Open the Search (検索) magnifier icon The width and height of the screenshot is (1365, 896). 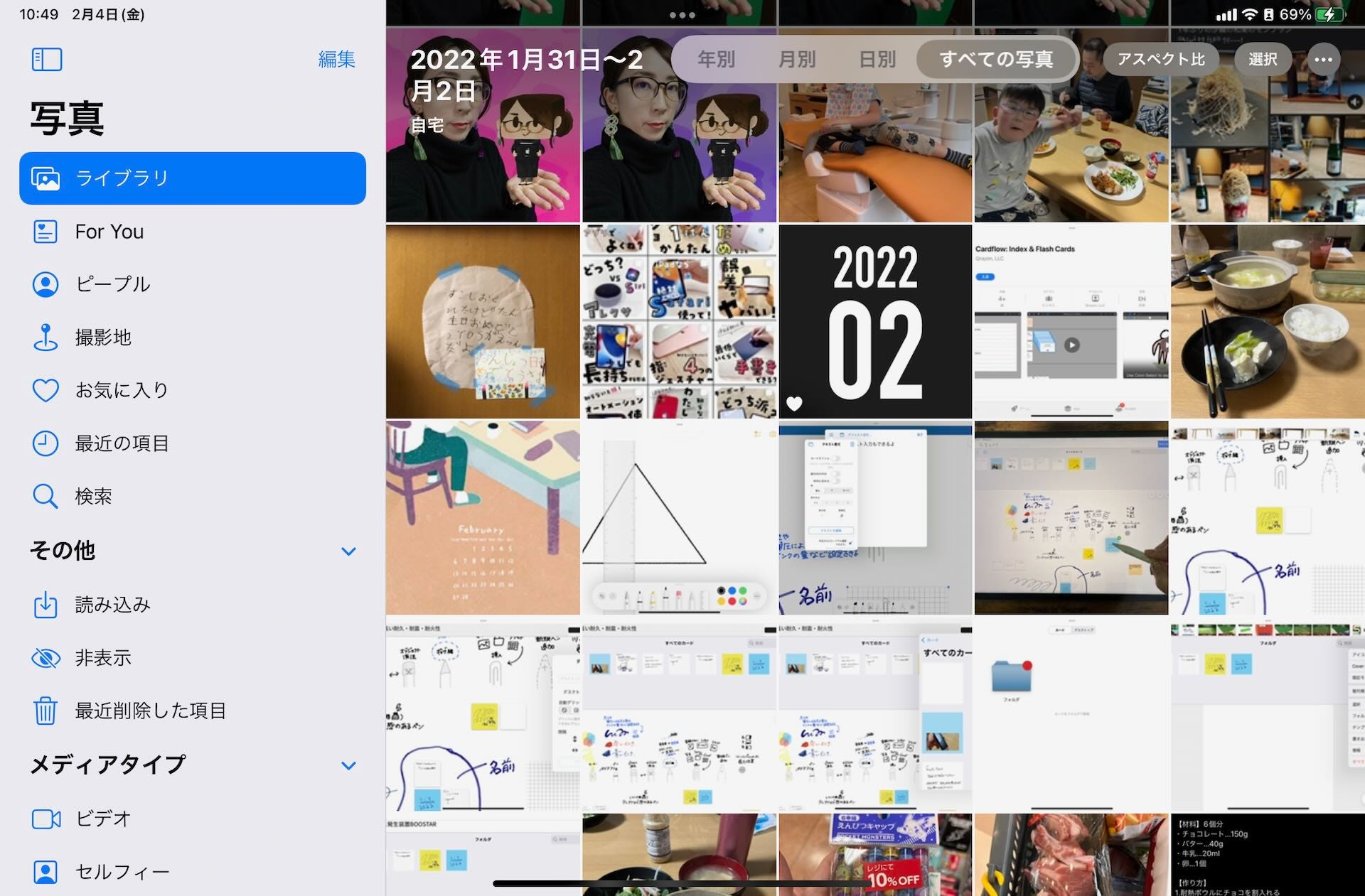point(45,496)
